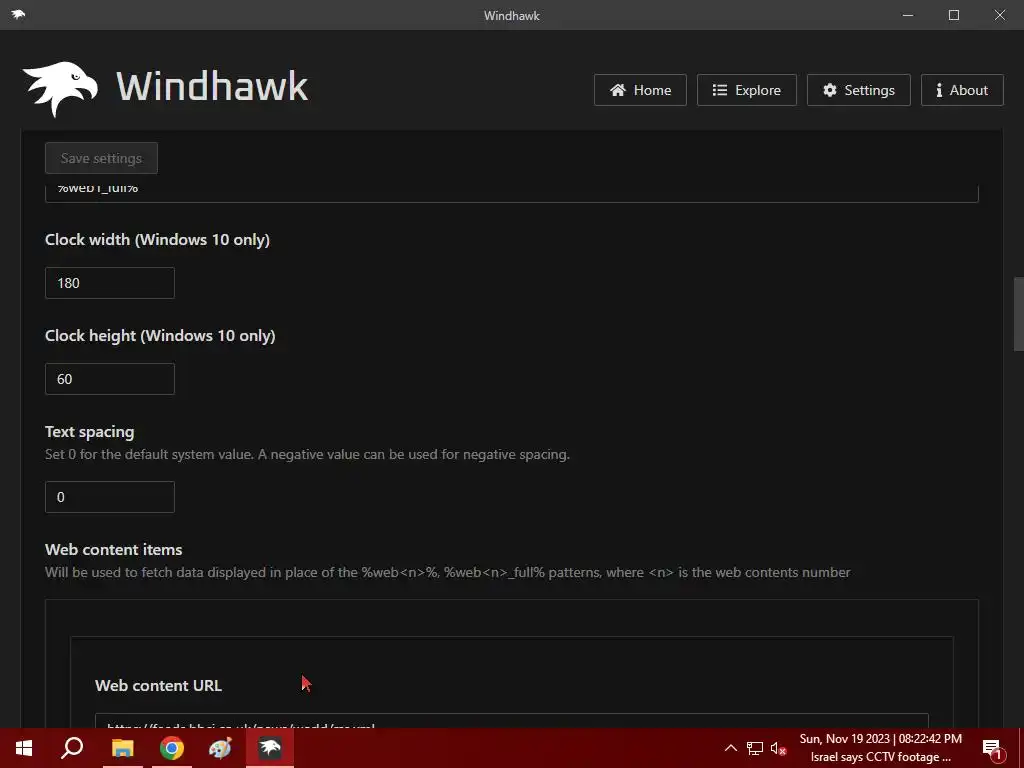Click the network tray icon
Image resolution: width=1024 pixels, height=768 pixels.
[x=755, y=748]
